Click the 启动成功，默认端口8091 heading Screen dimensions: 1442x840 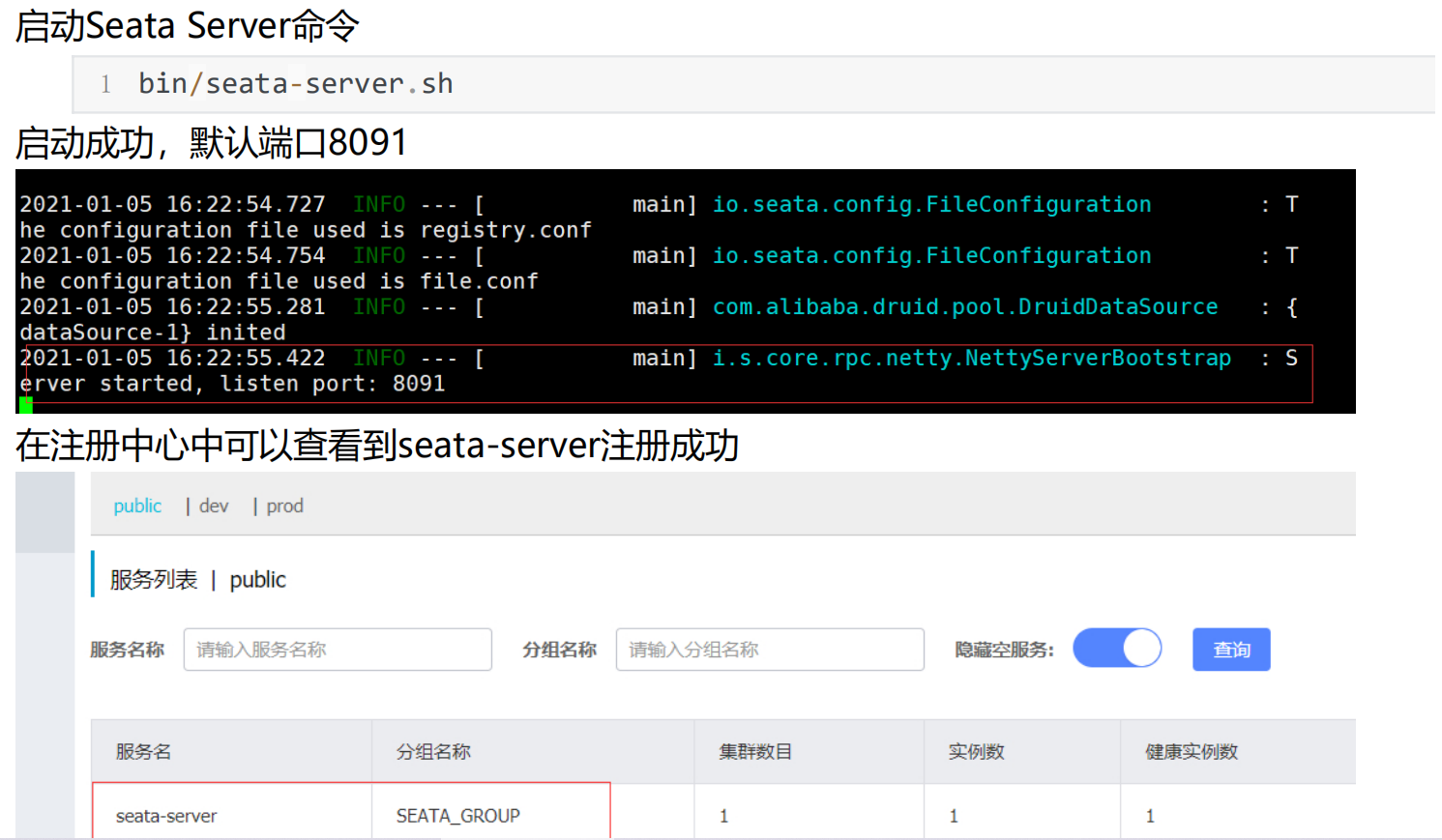pyautogui.click(x=211, y=142)
